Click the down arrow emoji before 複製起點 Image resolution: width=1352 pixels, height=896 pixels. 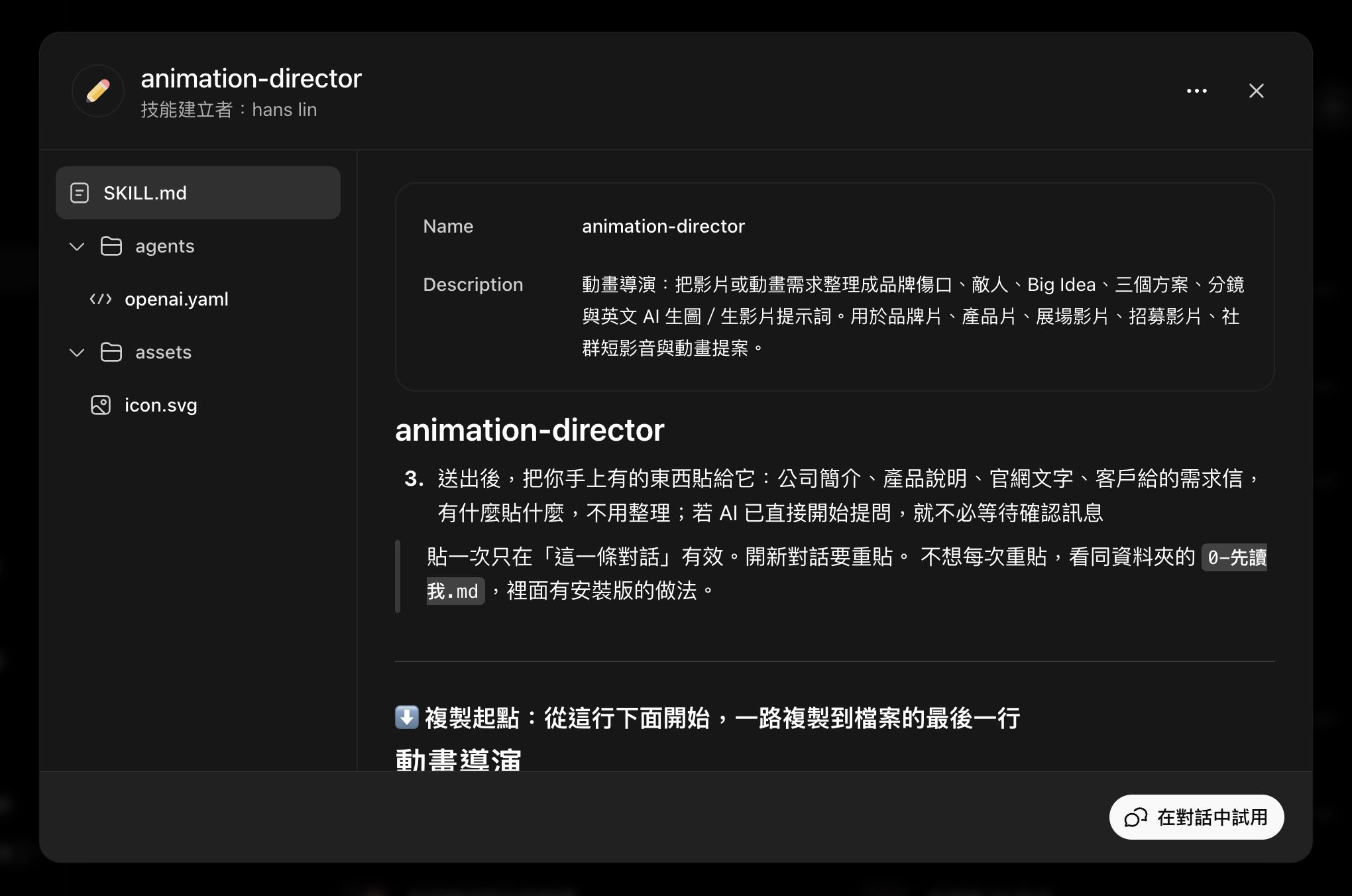[406, 717]
